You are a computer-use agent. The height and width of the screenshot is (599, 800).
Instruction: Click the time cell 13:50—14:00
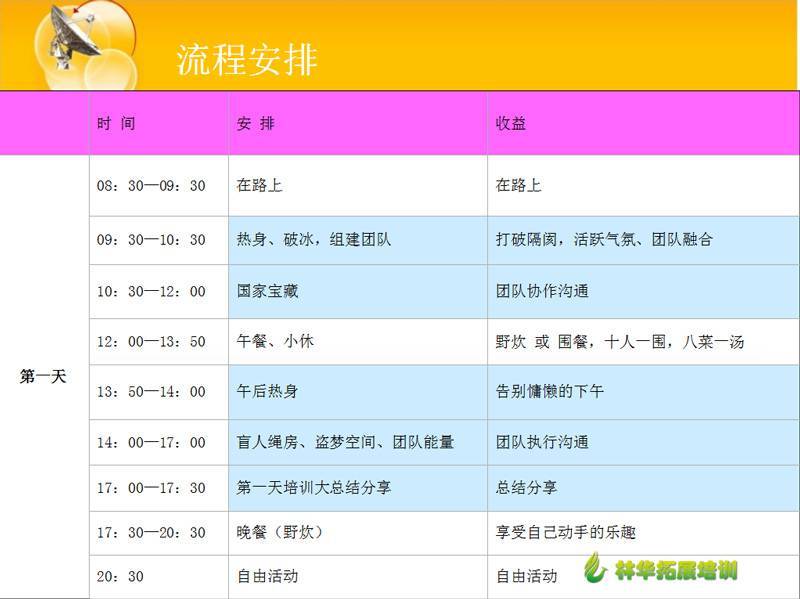pyautogui.click(x=159, y=392)
